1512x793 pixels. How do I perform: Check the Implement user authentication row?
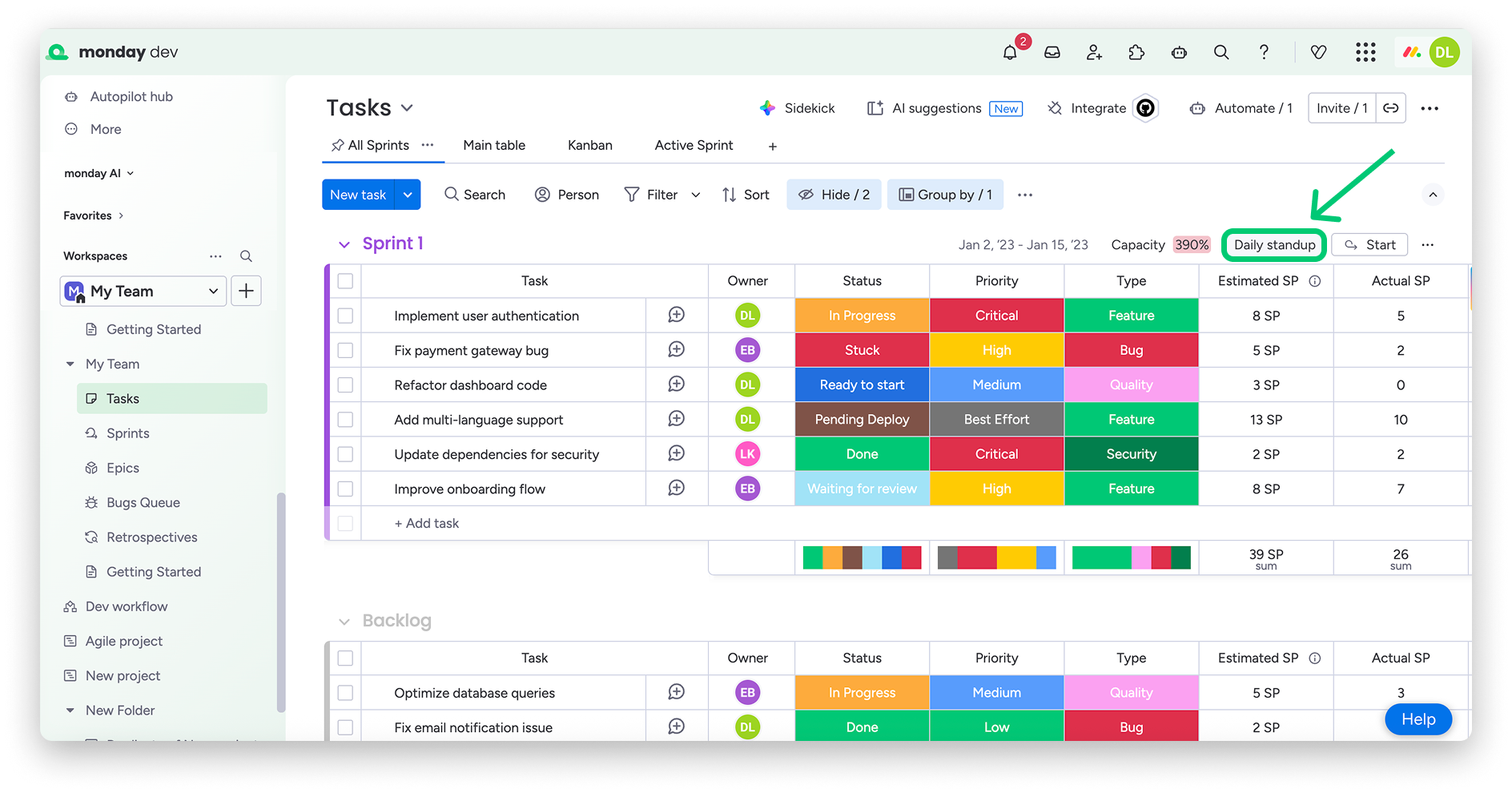pos(345,316)
